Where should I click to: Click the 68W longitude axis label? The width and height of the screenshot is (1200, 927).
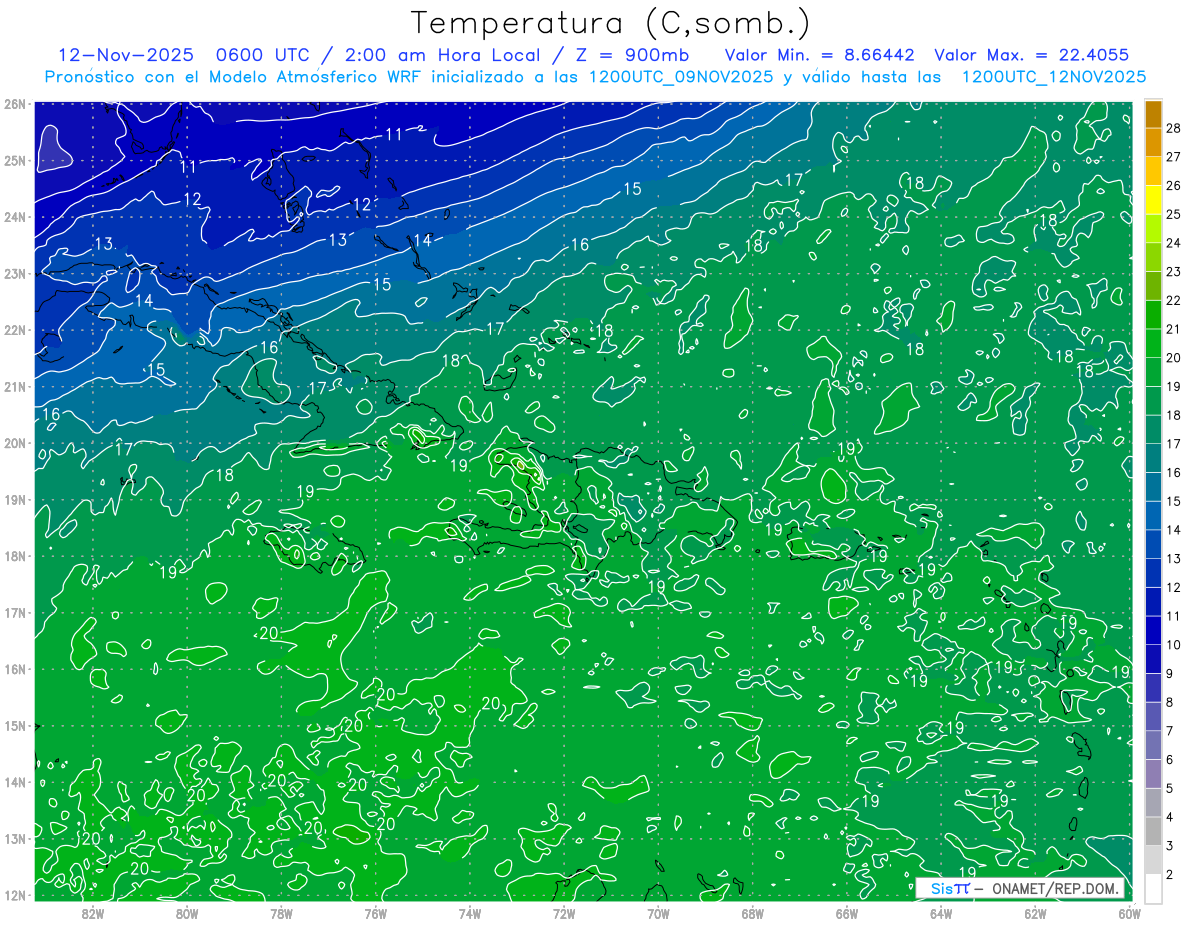coord(753,913)
